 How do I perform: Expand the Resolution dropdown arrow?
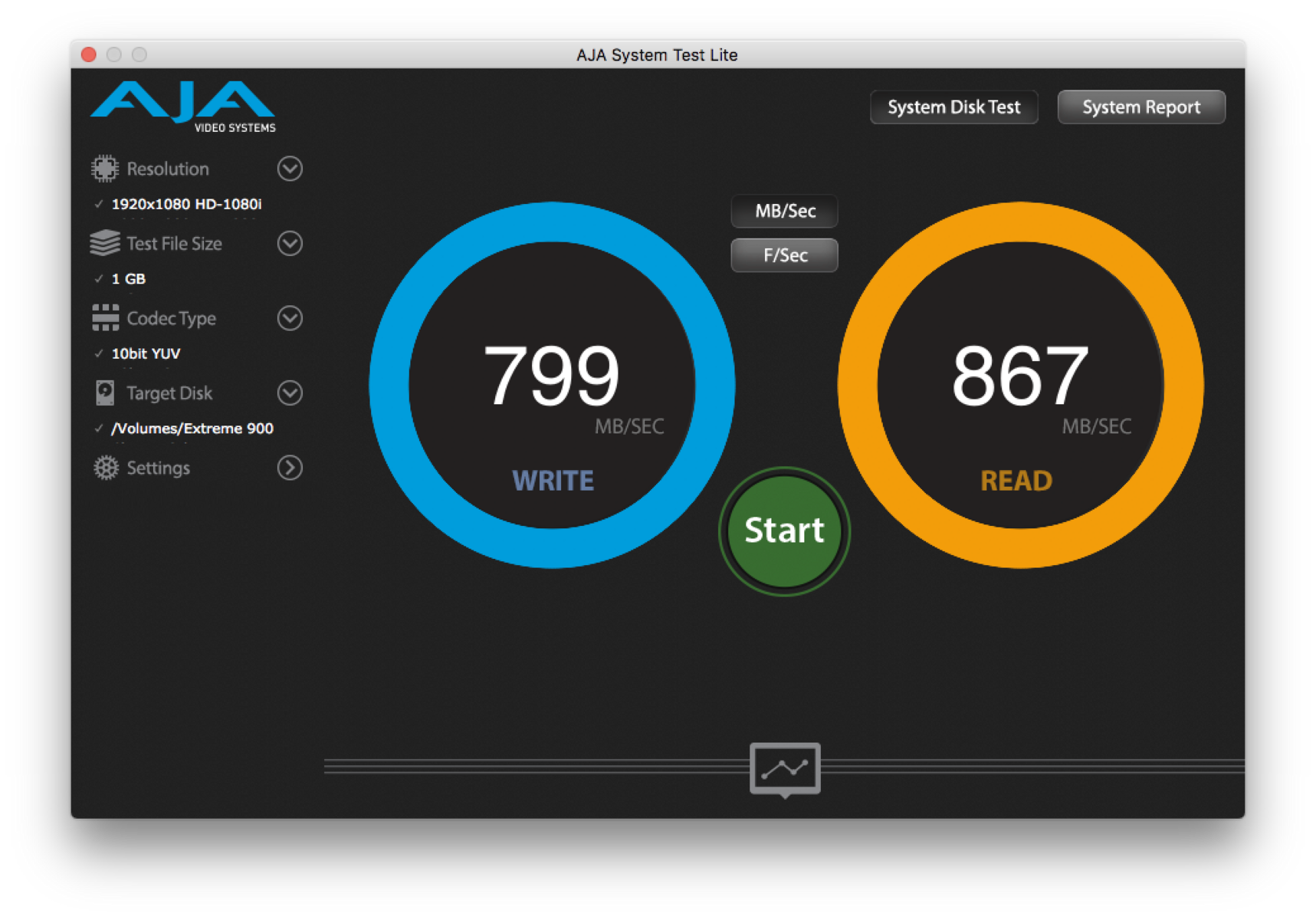pos(290,169)
